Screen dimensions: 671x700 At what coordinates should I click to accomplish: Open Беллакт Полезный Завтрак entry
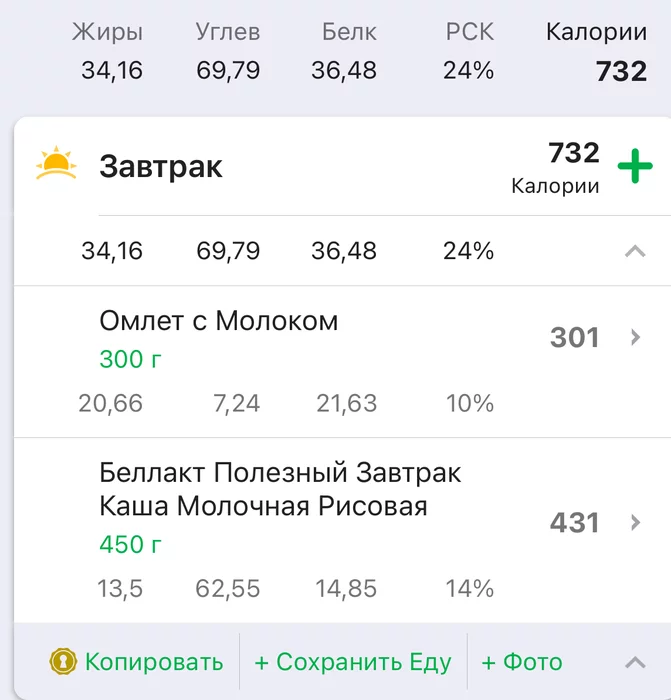coord(342,530)
